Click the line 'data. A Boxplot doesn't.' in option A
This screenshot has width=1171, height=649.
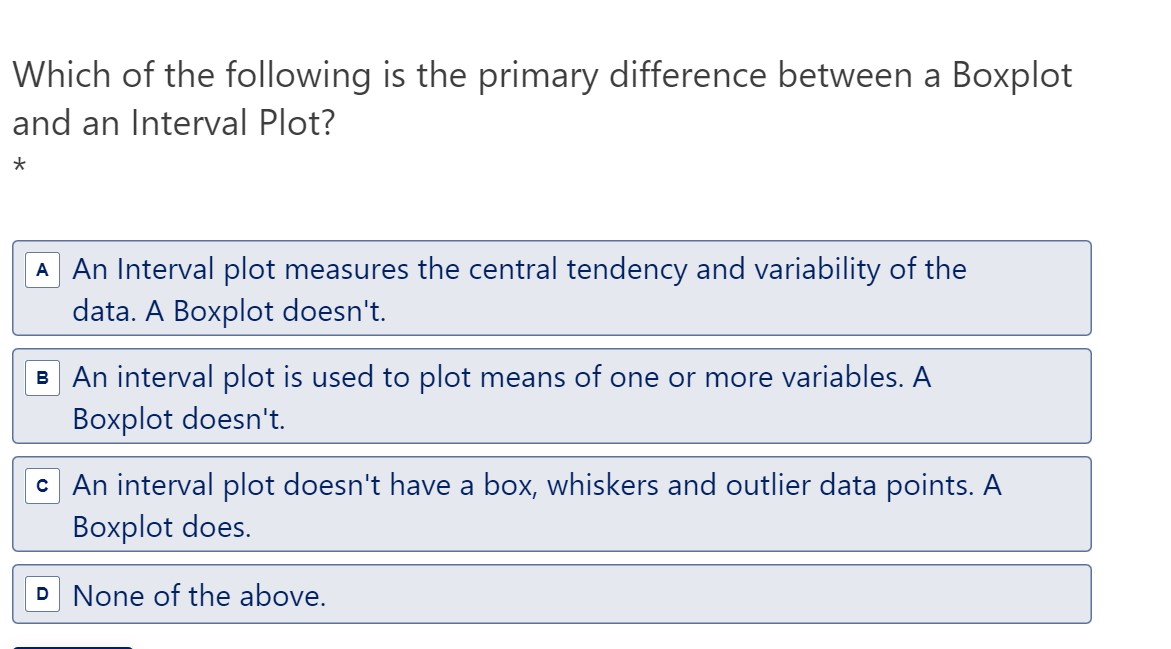tap(229, 311)
